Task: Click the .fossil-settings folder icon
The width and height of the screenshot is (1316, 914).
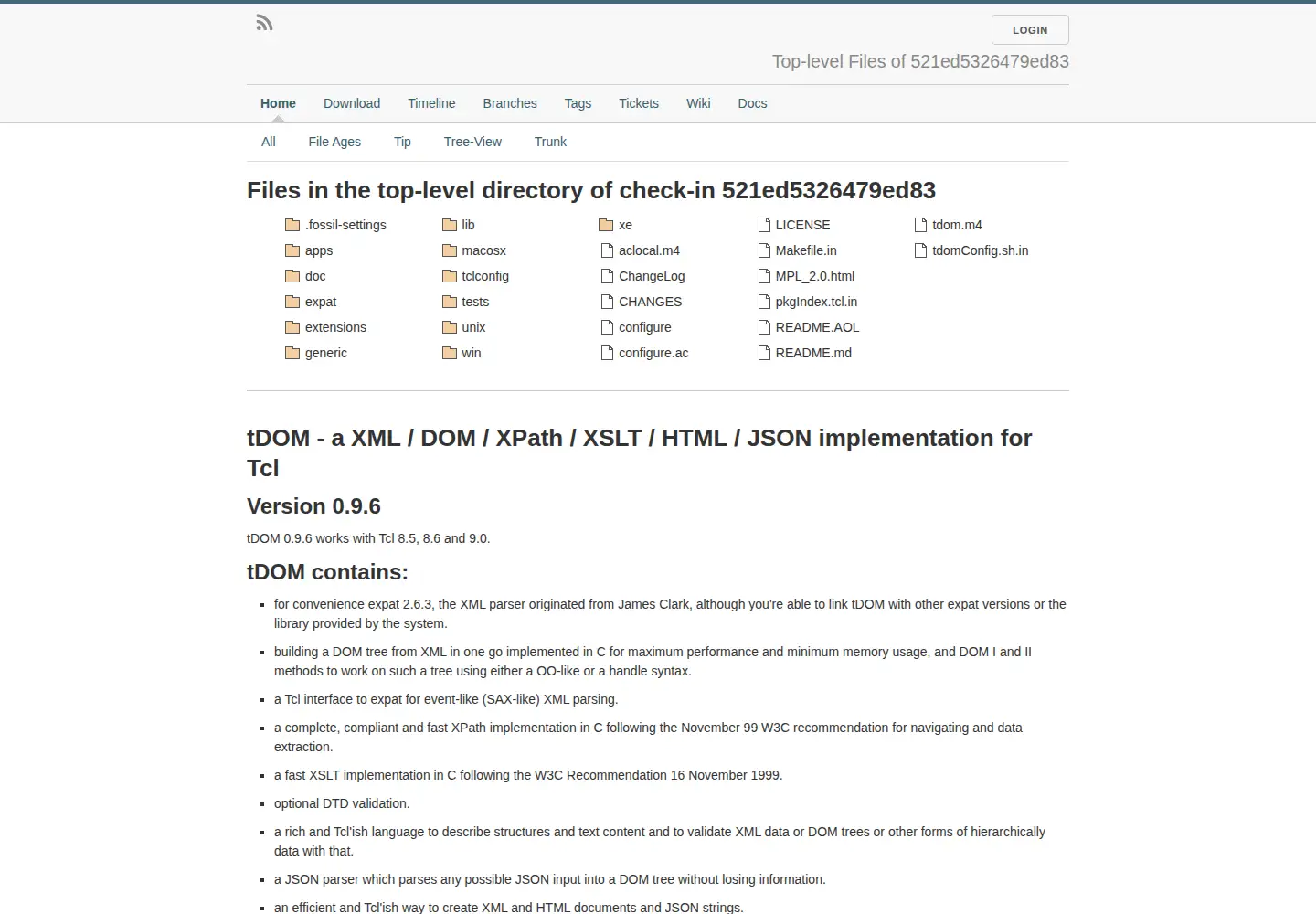Action: (292, 225)
